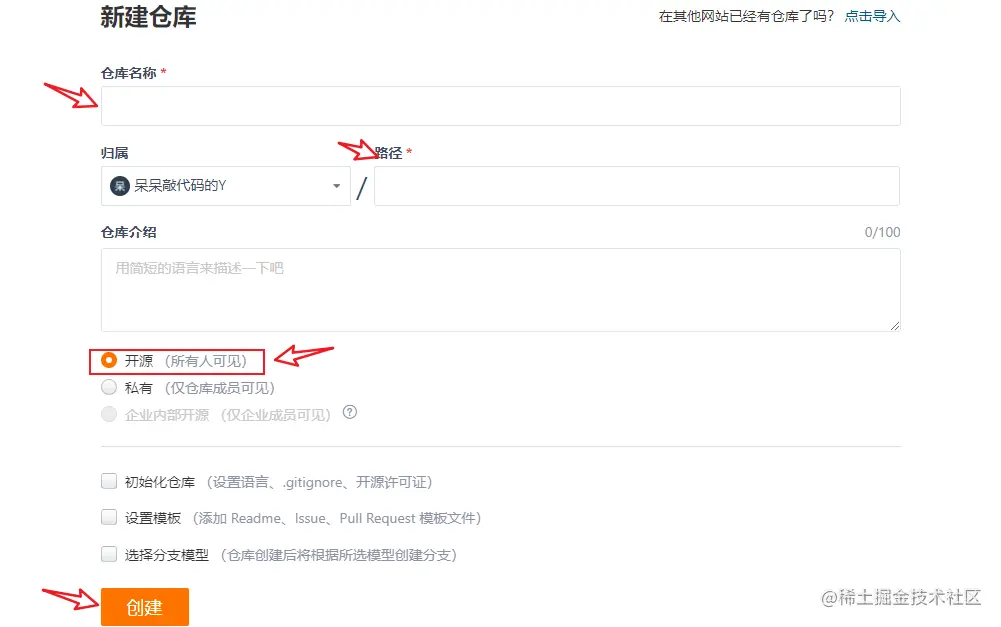This screenshot has width=1001, height=627.
Task: Open the 归属 owner dropdown
Action: point(225,186)
